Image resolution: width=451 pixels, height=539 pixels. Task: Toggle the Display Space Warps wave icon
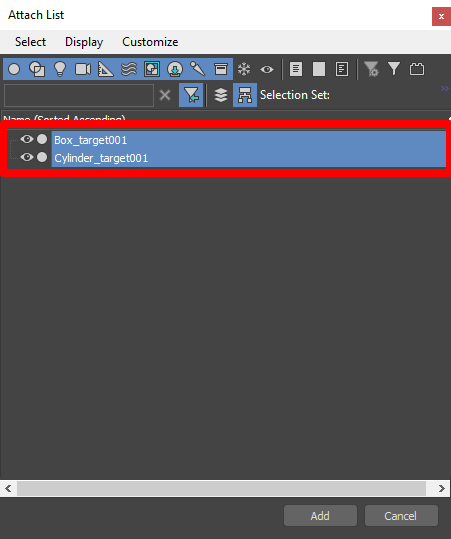(x=129, y=69)
